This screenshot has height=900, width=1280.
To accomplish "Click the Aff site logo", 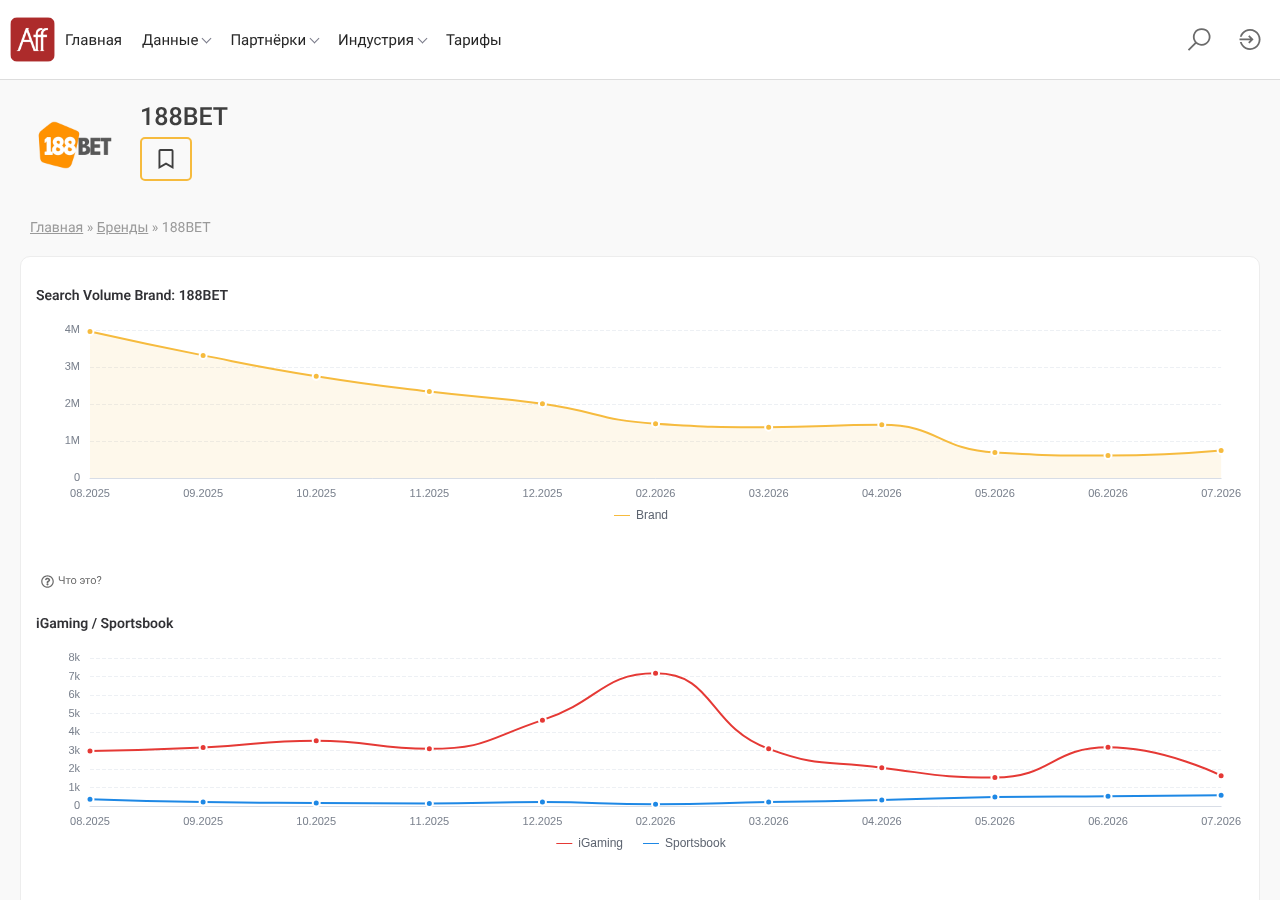I will pos(32,39).
